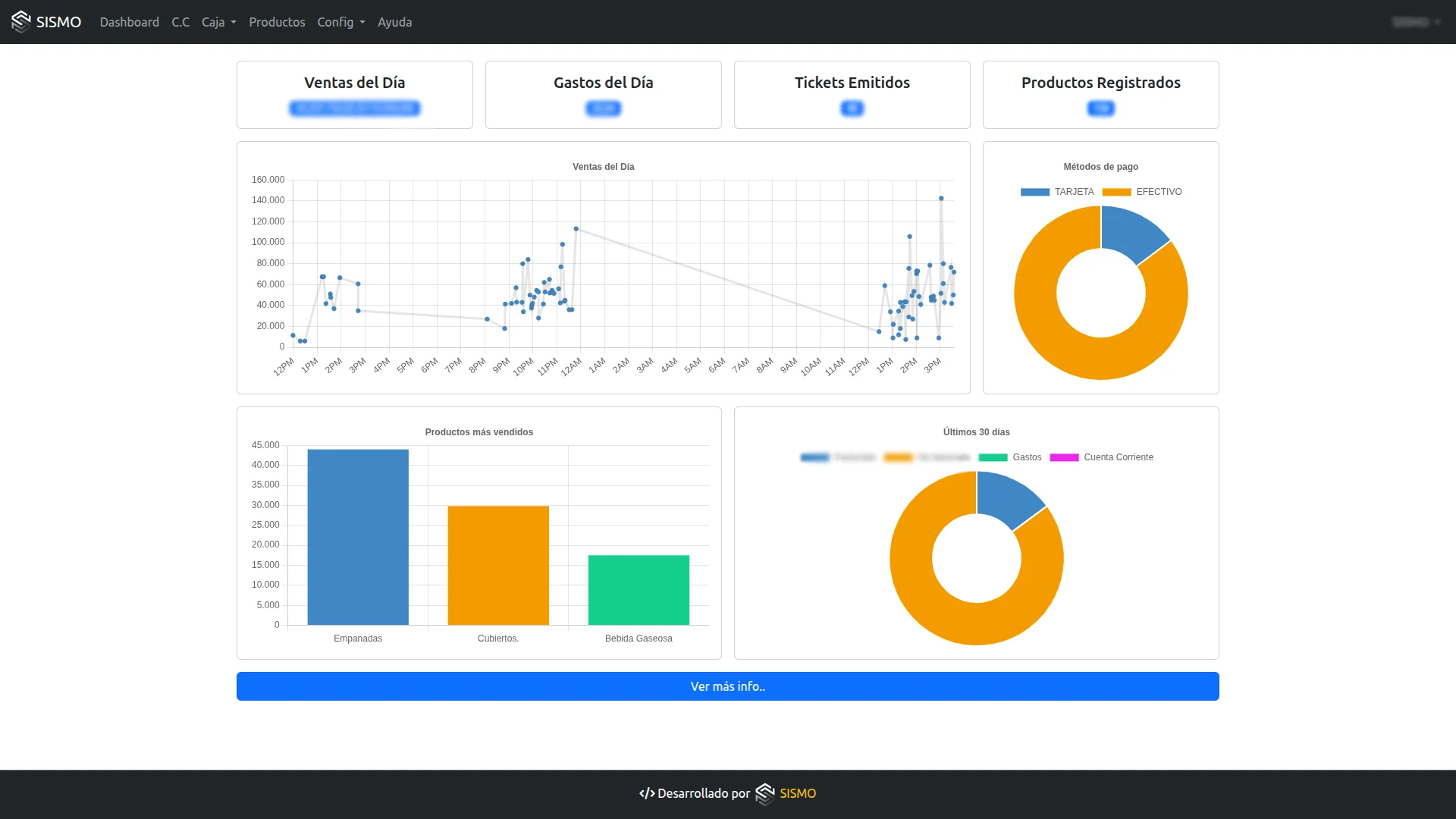Expand the Caja dropdown menu
The width and height of the screenshot is (1456, 819).
[218, 22]
